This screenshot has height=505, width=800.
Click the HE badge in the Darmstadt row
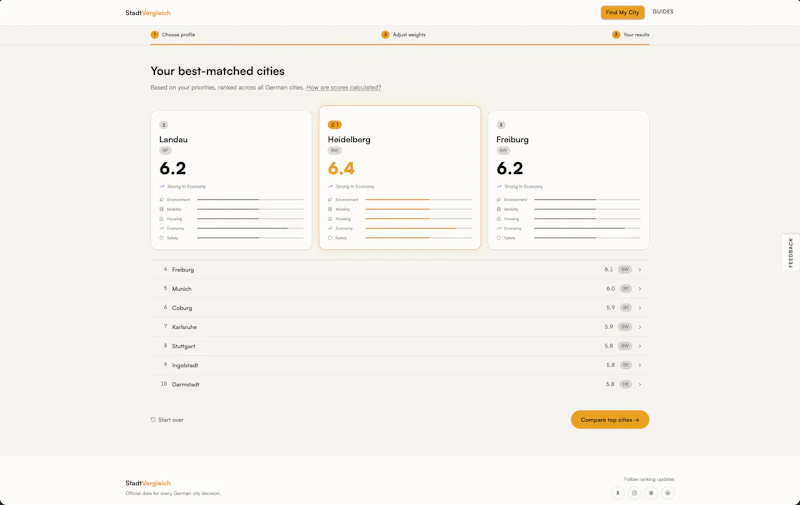(626, 384)
